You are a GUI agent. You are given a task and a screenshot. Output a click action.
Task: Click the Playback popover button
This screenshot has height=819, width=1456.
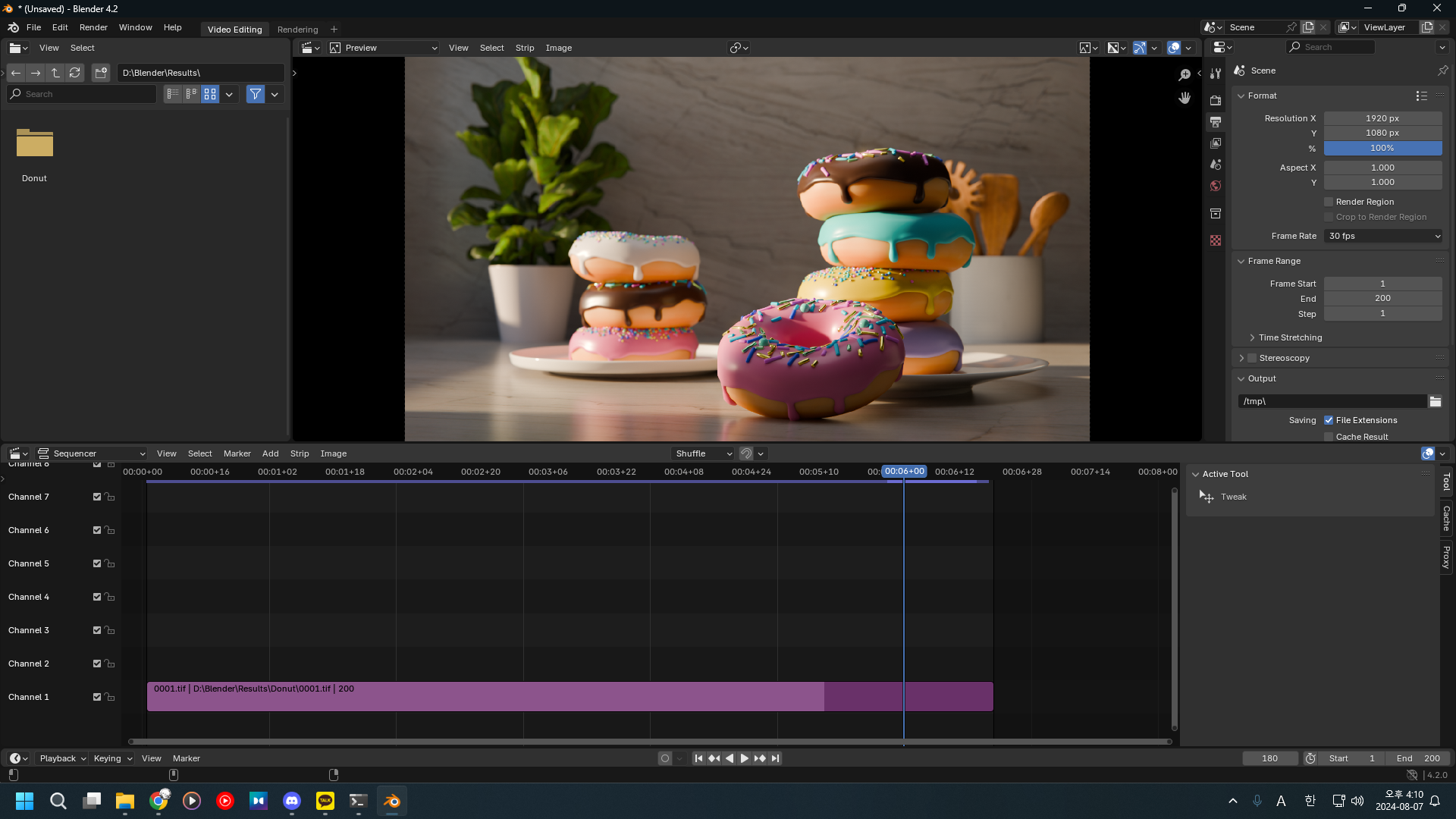[x=62, y=758]
